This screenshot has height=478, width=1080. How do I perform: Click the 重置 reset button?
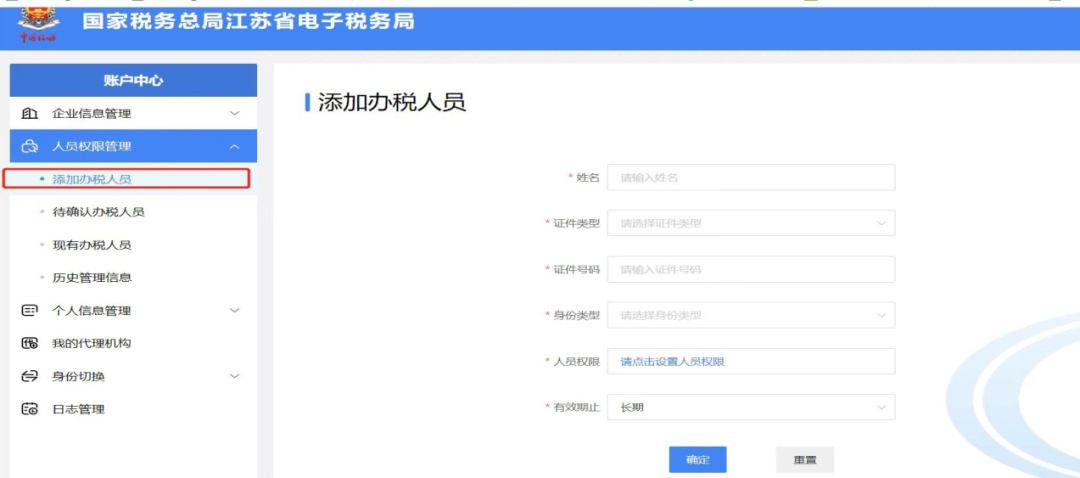click(x=804, y=460)
